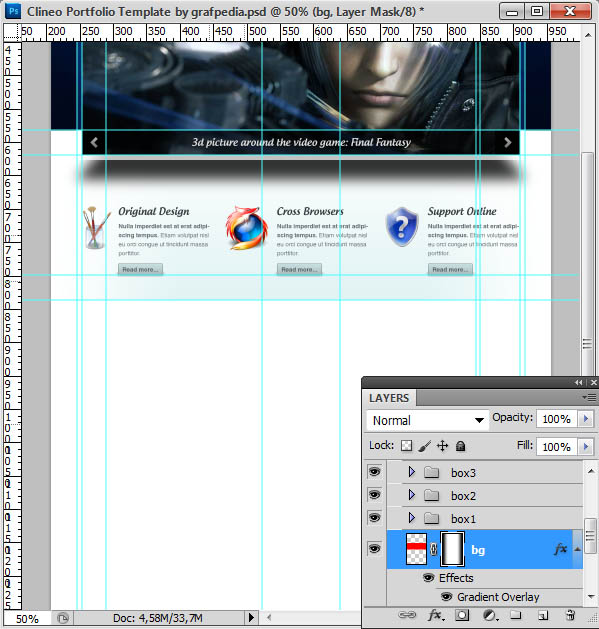Select the bg layer mask thumbnail

coord(452,549)
